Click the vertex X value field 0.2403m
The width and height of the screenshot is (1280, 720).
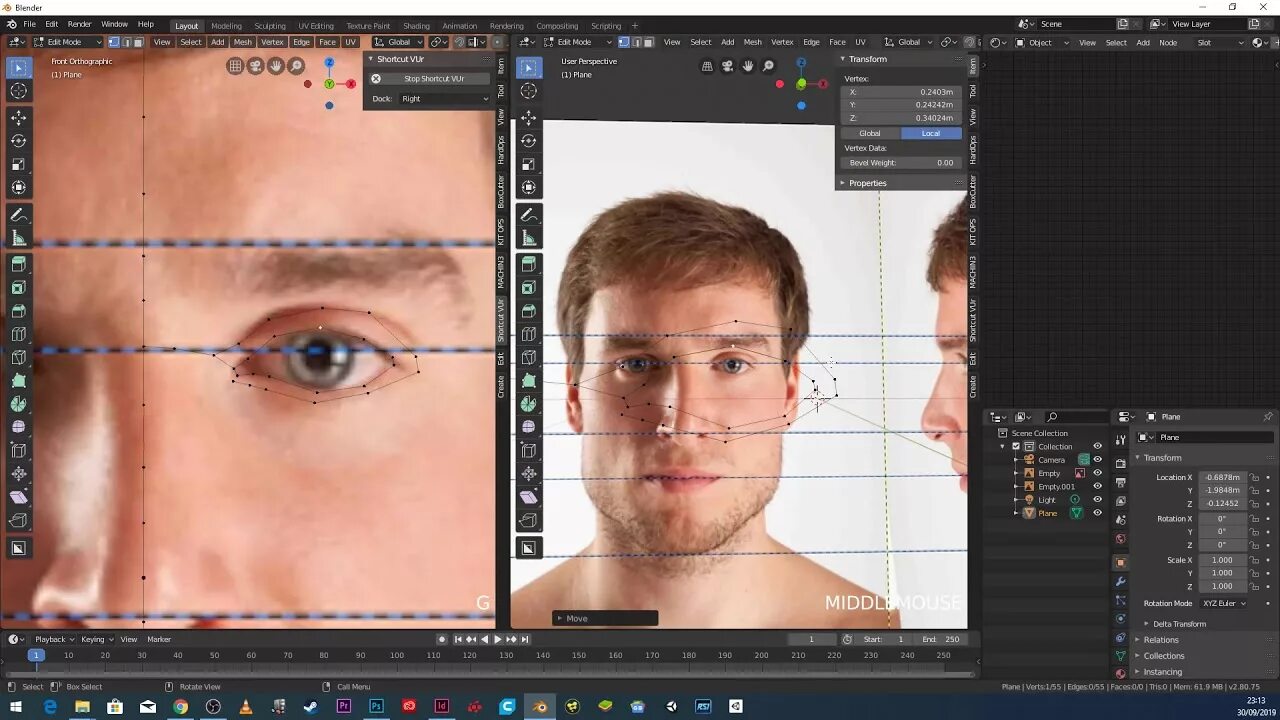pyautogui.click(x=900, y=92)
